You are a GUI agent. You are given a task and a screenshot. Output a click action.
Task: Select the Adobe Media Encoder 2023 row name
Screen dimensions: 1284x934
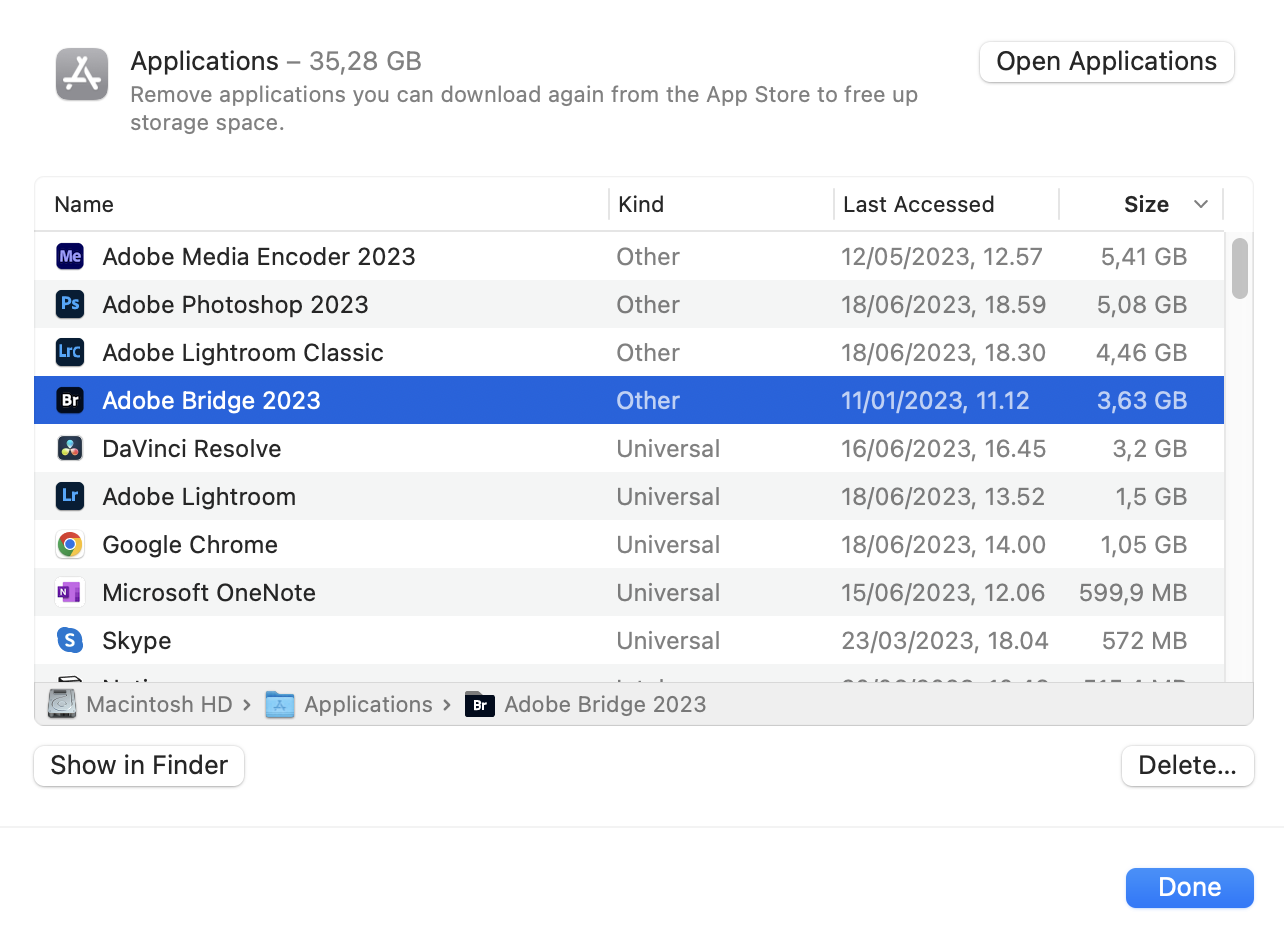point(259,257)
